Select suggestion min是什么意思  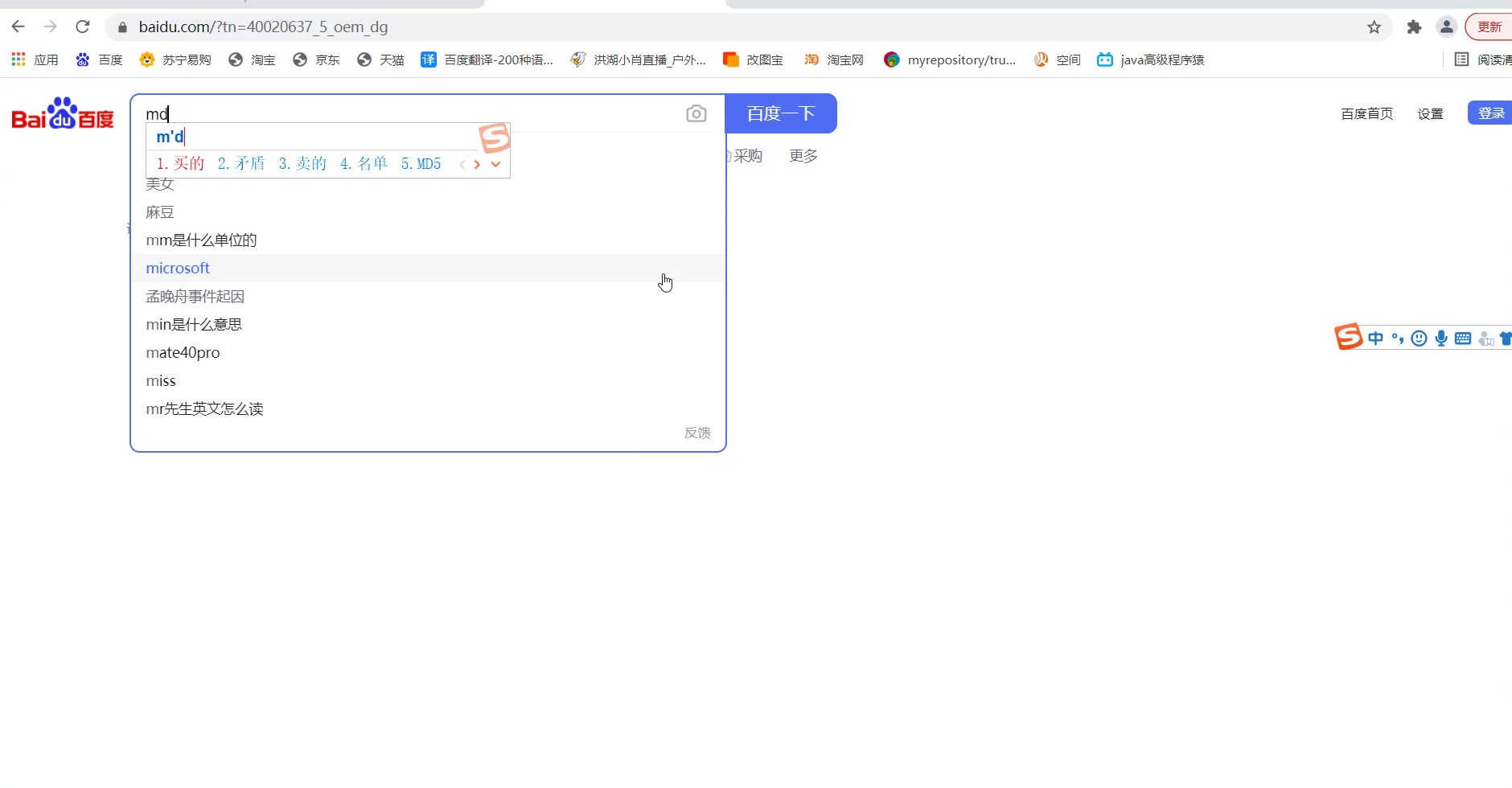tap(428, 325)
